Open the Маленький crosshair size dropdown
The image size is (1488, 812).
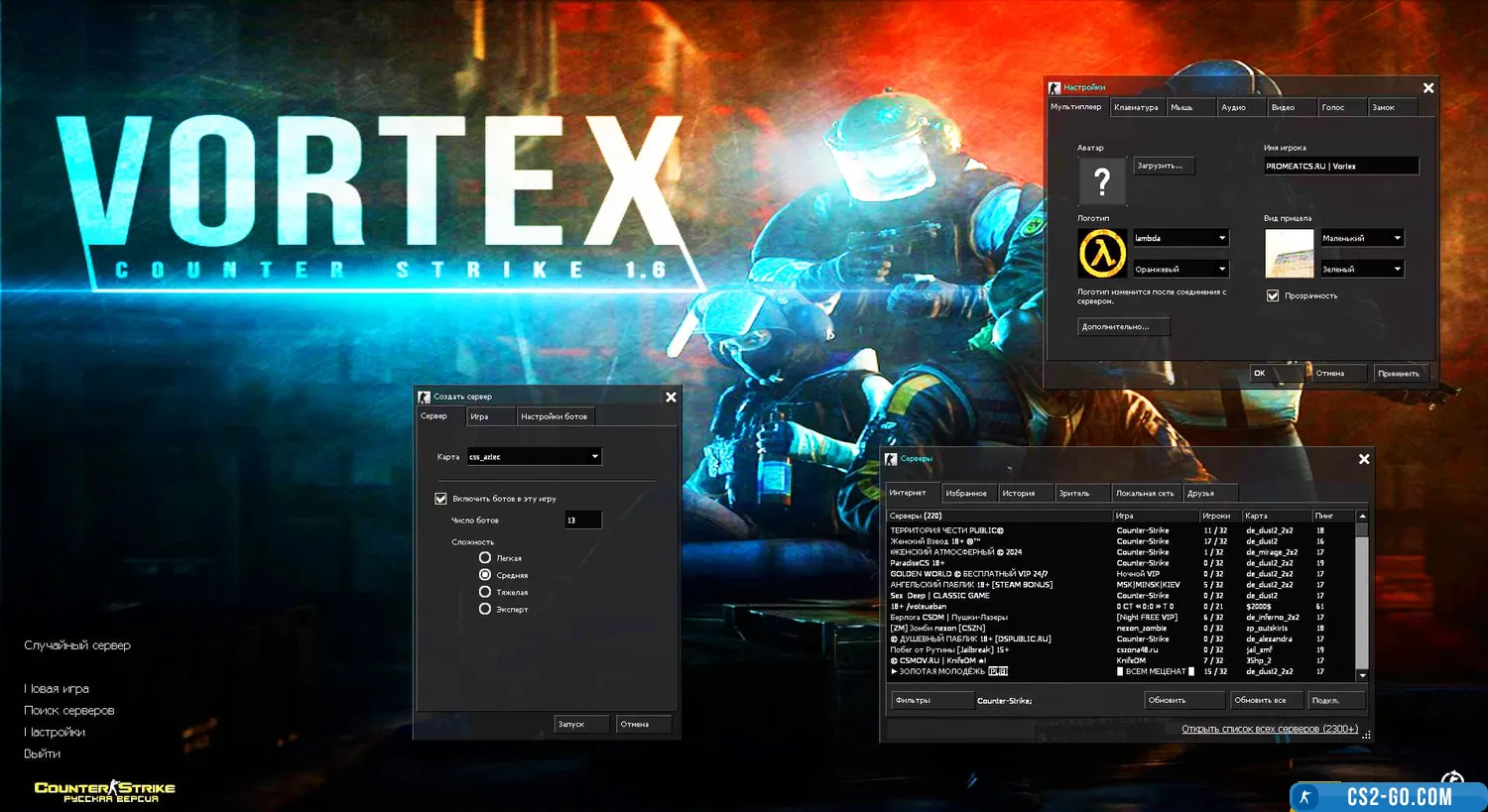(1397, 238)
